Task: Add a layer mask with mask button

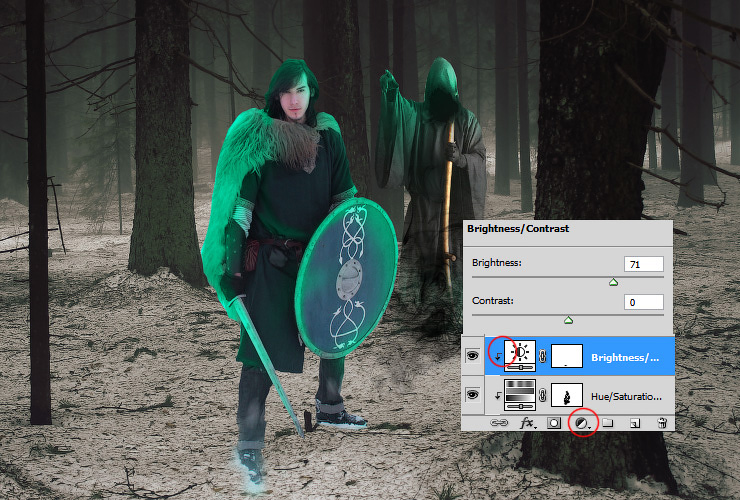Action: pos(554,423)
